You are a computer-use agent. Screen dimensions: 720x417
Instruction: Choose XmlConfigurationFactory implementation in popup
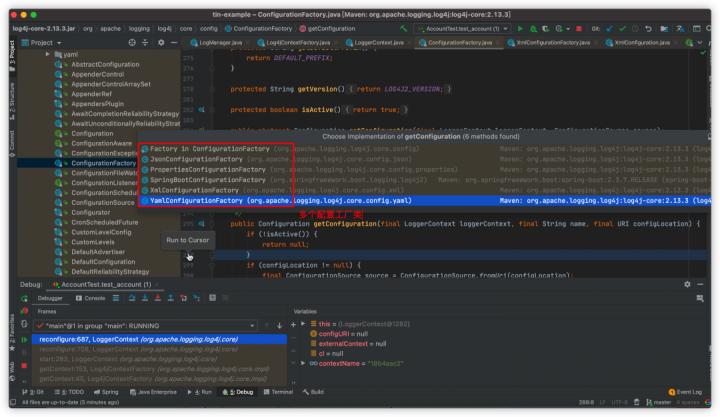click(425, 190)
